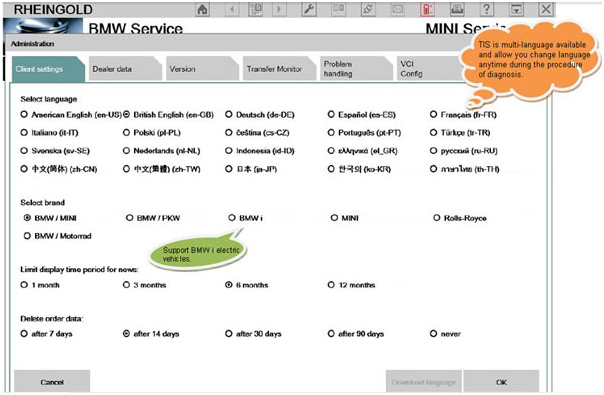Limit news display to 3 months
Viewport: 604px width, 395px height.
coord(126,285)
